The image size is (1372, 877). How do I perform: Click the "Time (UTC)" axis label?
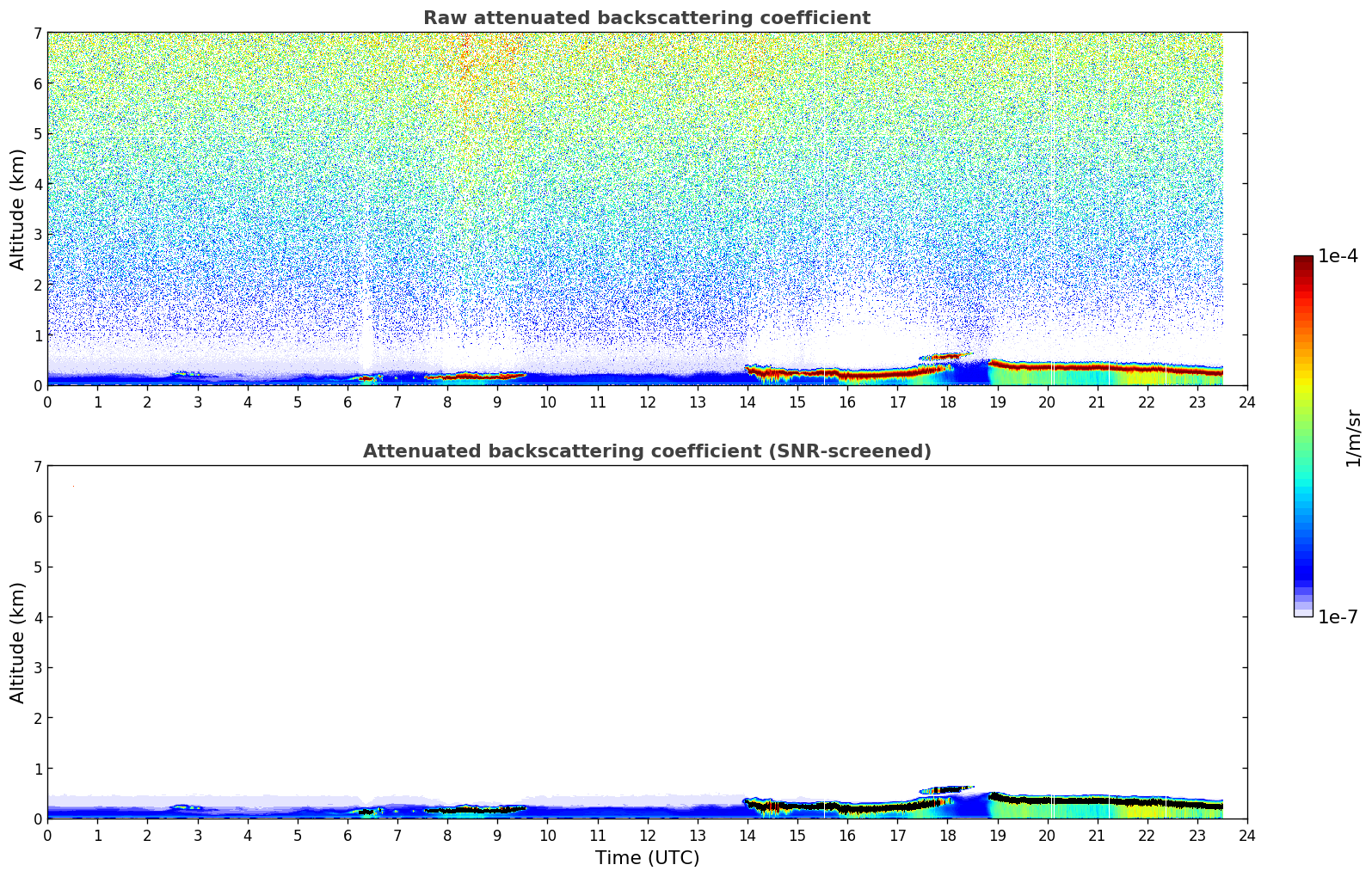click(647, 858)
